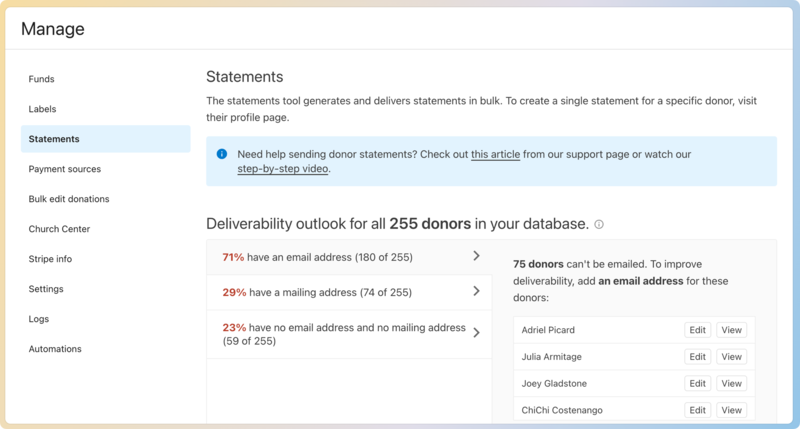Expand the 29% mailing address row chevron
Image resolution: width=800 pixels, height=429 pixels.
click(x=477, y=291)
